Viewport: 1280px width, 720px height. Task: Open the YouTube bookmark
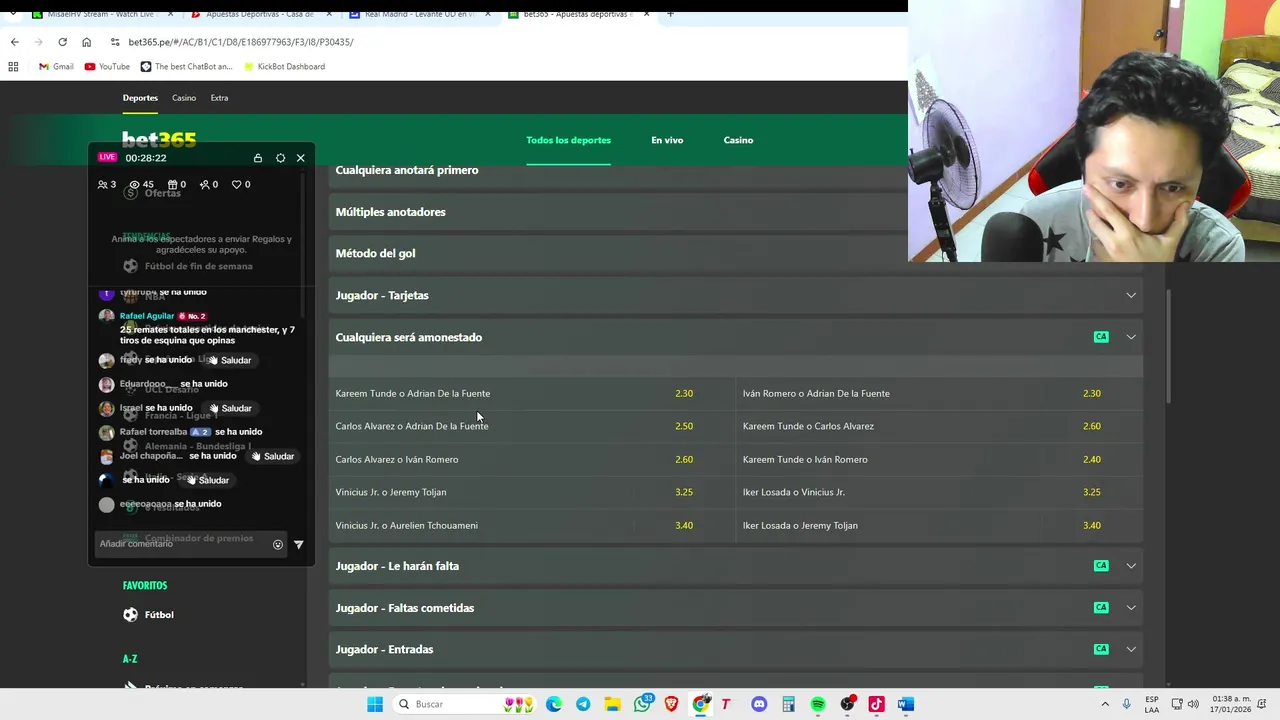click(x=107, y=67)
